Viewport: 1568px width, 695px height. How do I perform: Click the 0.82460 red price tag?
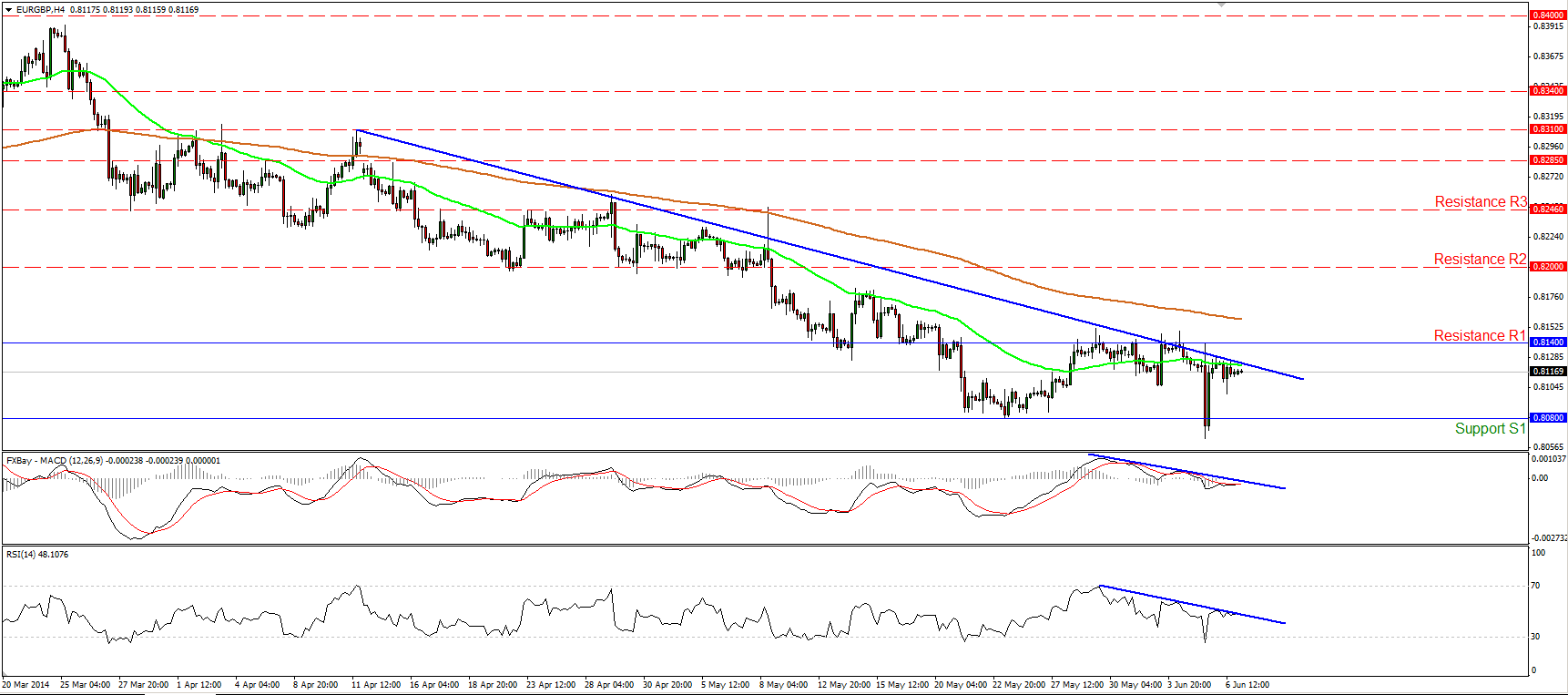pyautogui.click(x=1548, y=210)
